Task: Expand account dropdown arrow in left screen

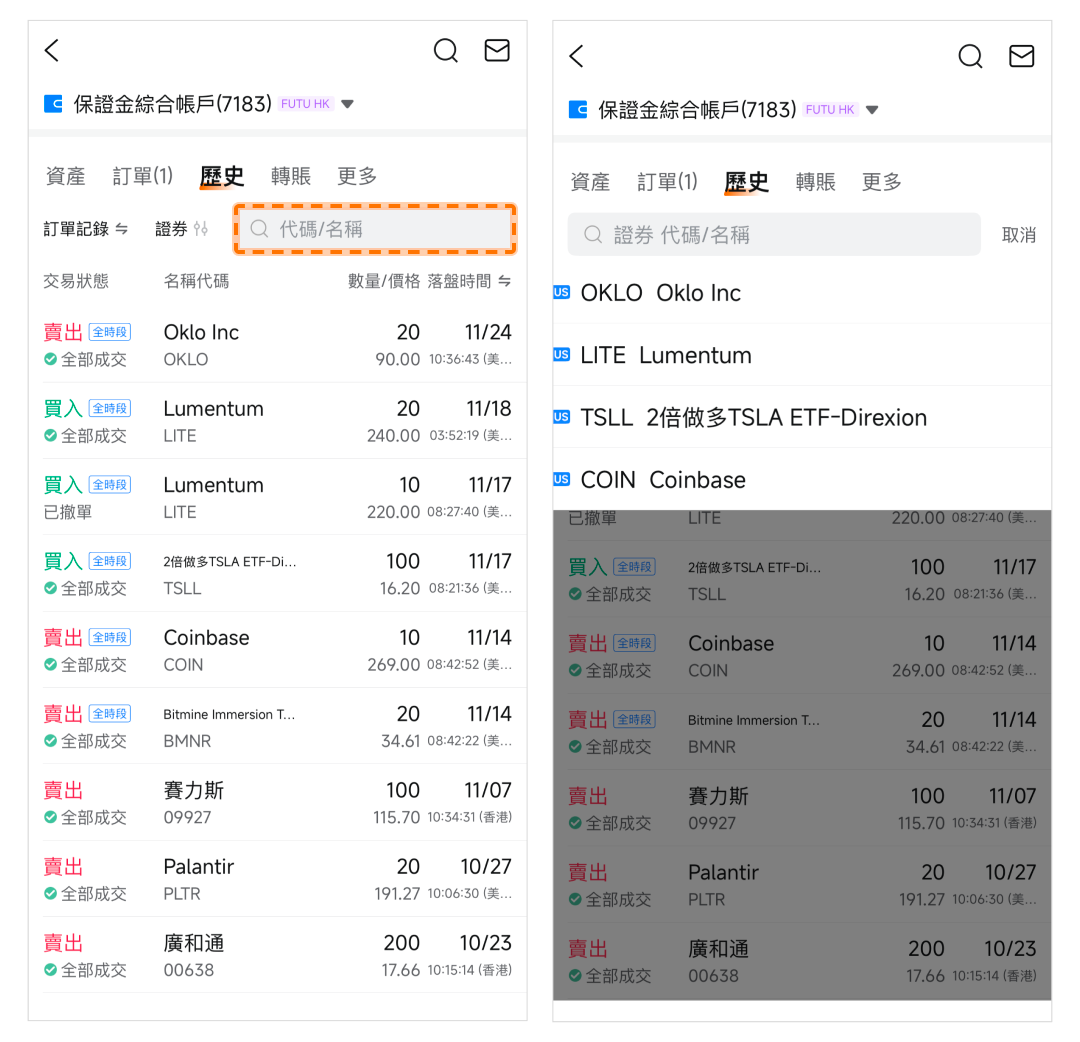Action: pyautogui.click(x=347, y=104)
